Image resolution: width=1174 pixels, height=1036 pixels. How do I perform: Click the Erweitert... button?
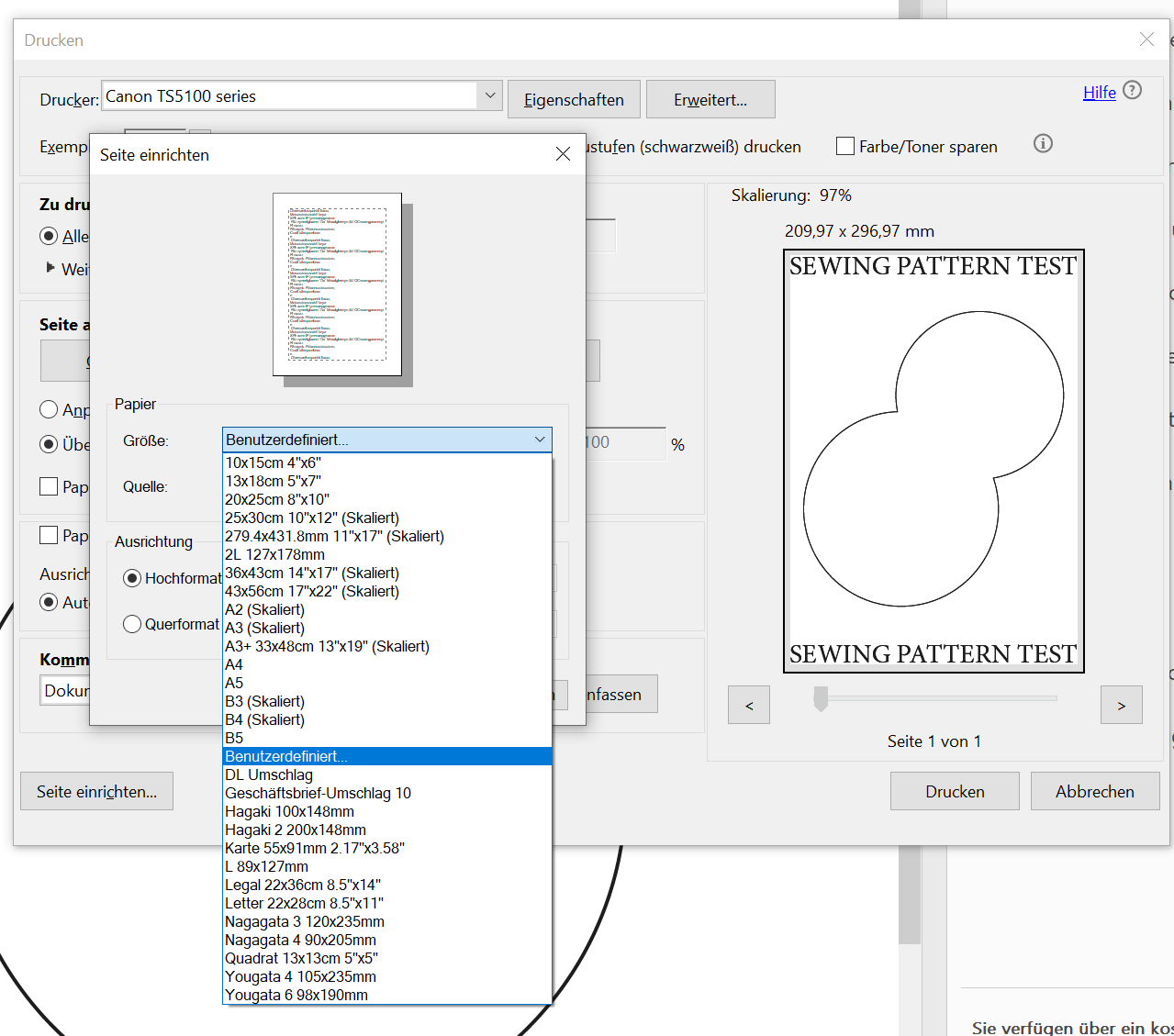tap(710, 98)
